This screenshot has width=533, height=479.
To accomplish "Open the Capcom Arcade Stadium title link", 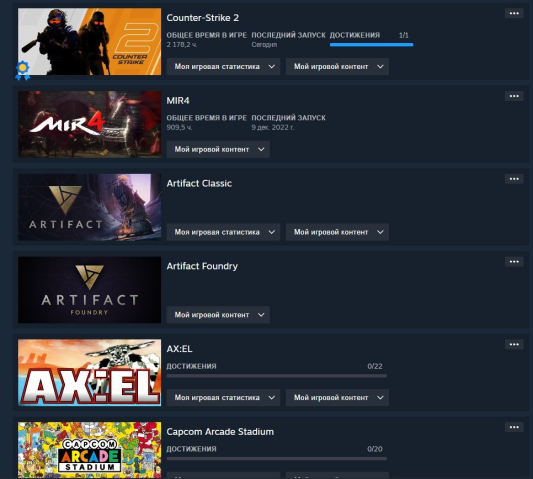I will 220,432.
